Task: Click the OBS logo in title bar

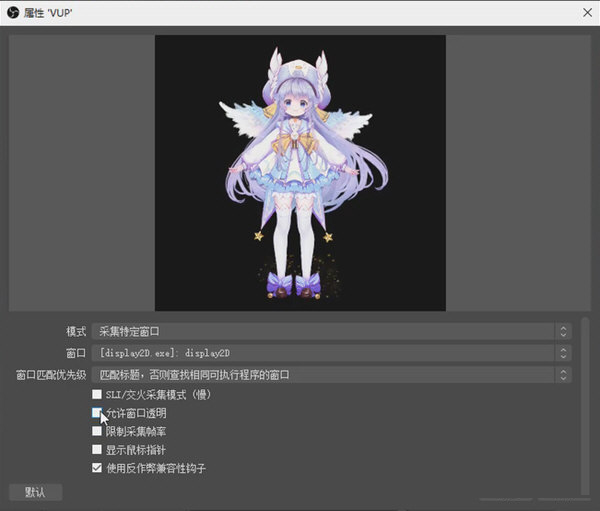Action: (13, 13)
